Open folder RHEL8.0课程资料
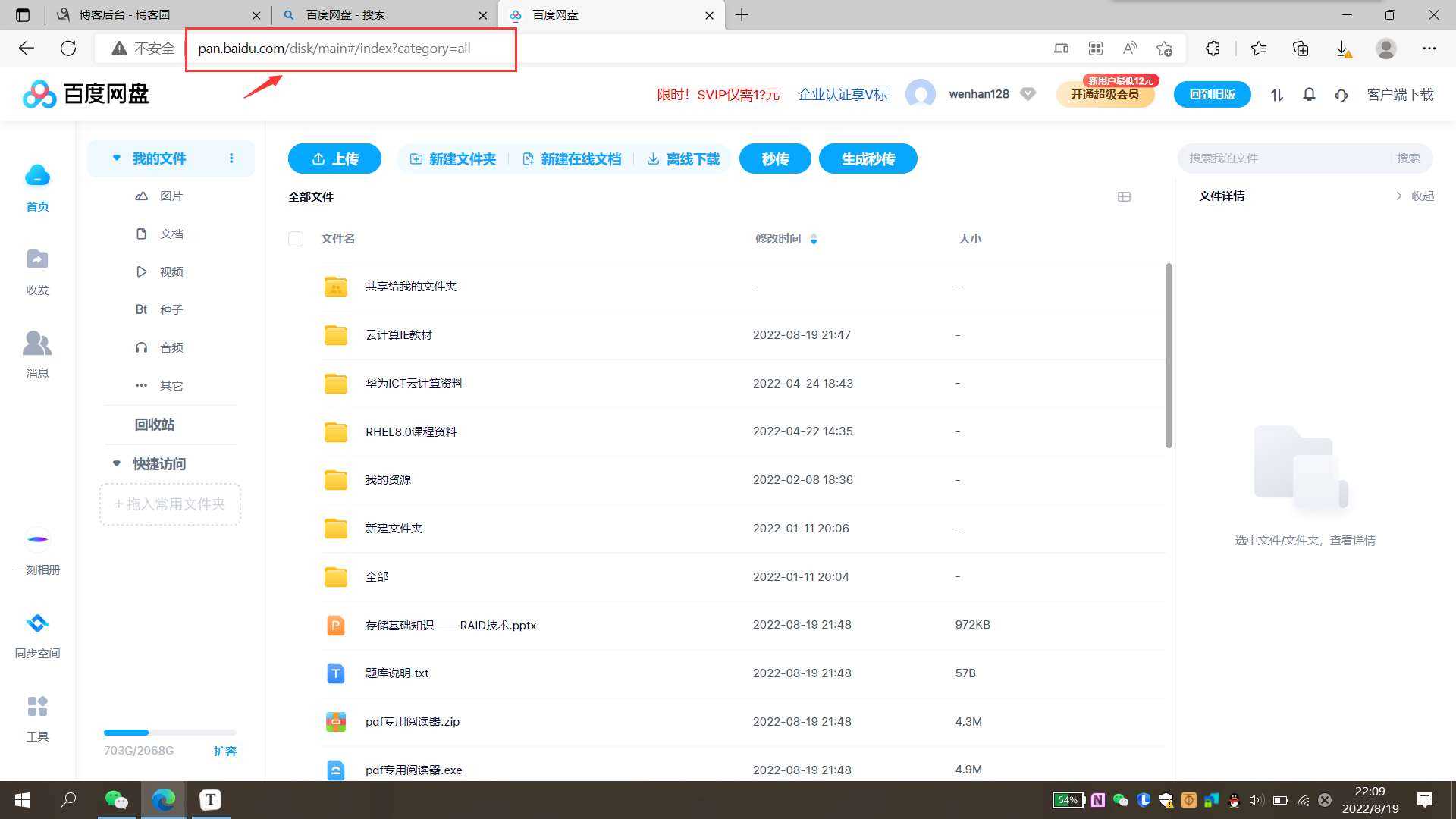 pos(411,431)
